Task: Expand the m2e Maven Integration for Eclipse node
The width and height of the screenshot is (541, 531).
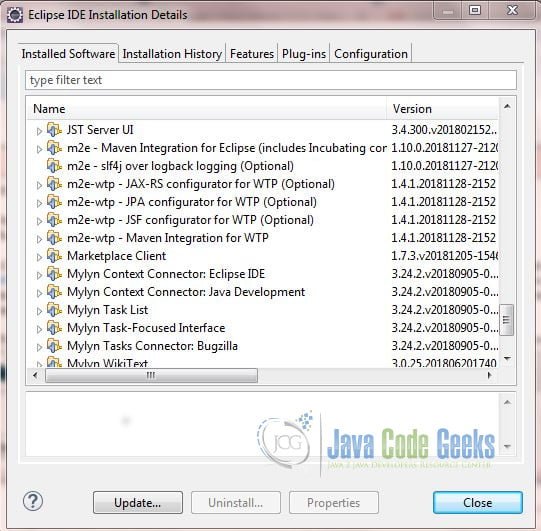Action: (39, 149)
